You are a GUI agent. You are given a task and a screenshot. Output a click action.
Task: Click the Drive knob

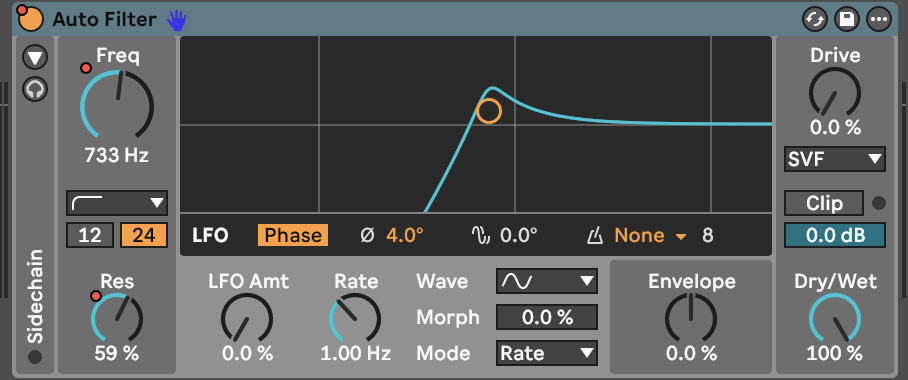click(834, 92)
